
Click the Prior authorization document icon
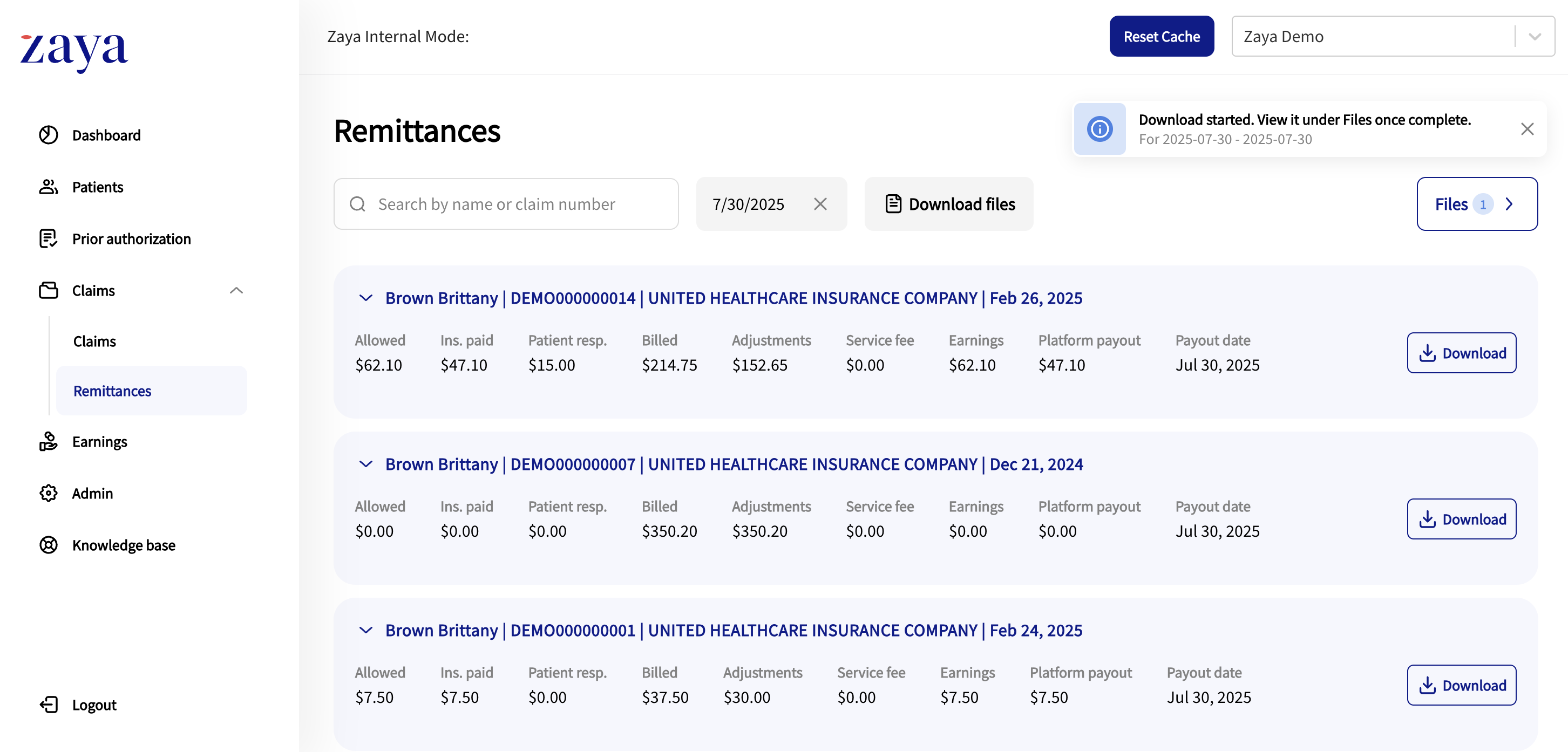[x=48, y=238]
